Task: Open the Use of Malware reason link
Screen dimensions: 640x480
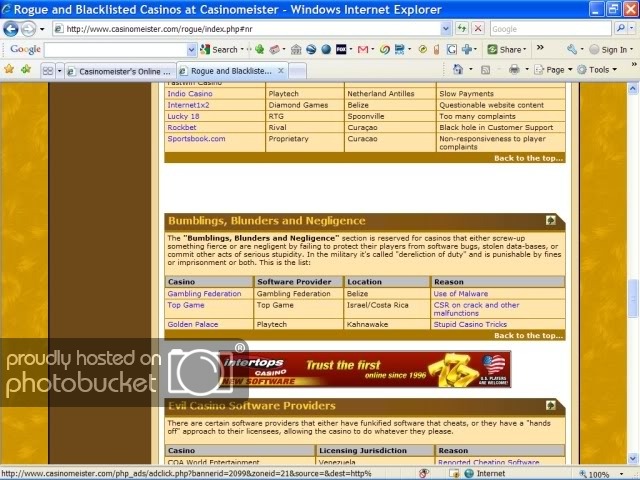Action: coord(461,293)
